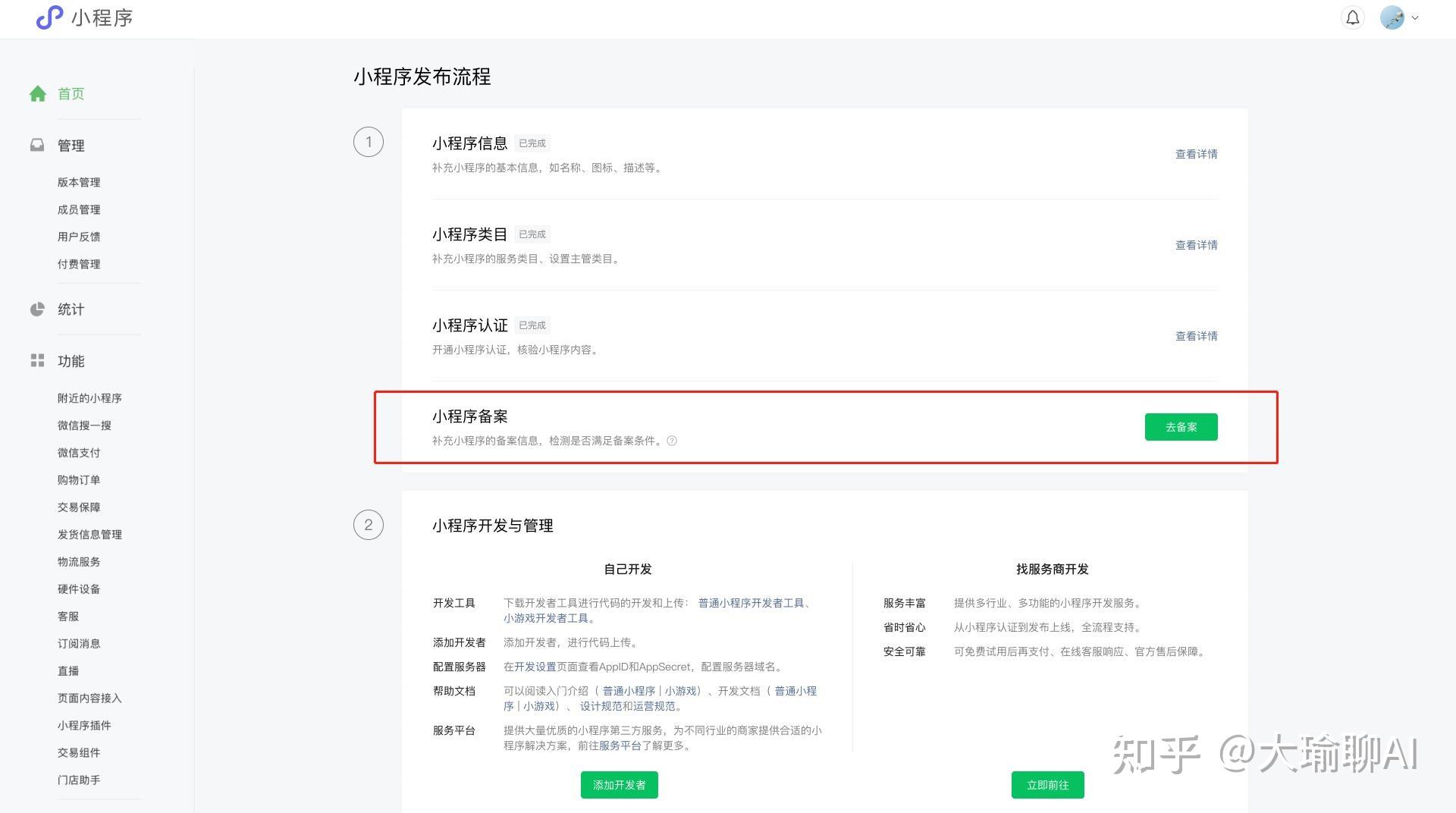
Task: Collapse the 管理 sidebar section
Action: point(72,145)
